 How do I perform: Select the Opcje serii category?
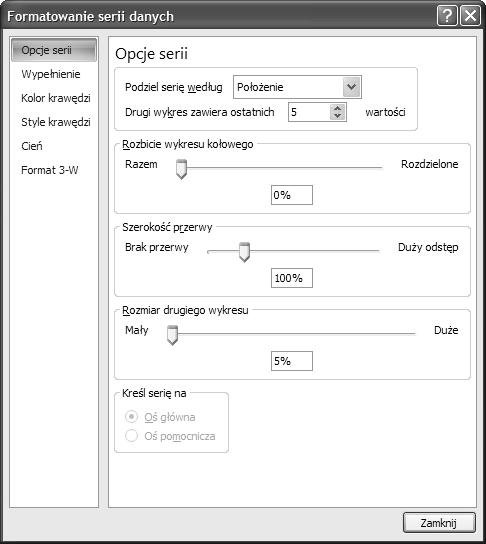pyautogui.click(x=54, y=50)
